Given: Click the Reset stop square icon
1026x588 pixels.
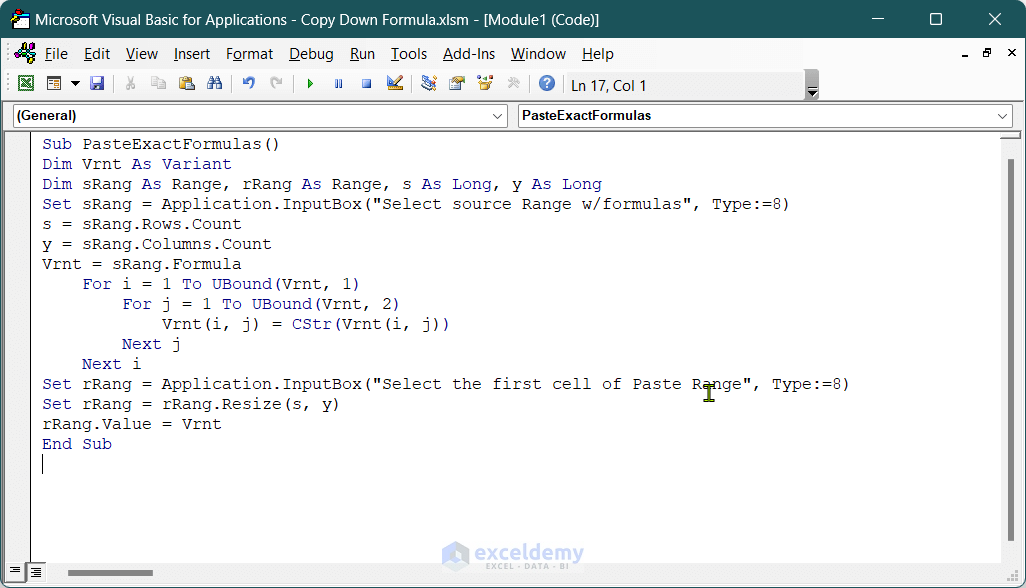Looking at the screenshot, I should (366, 84).
